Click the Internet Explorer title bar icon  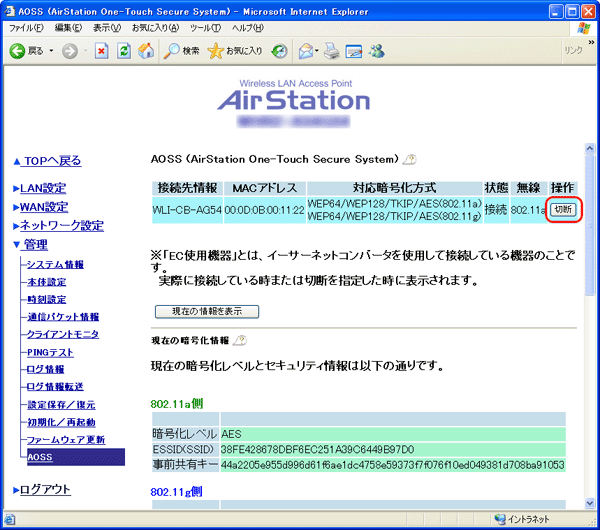tap(10, 11)
